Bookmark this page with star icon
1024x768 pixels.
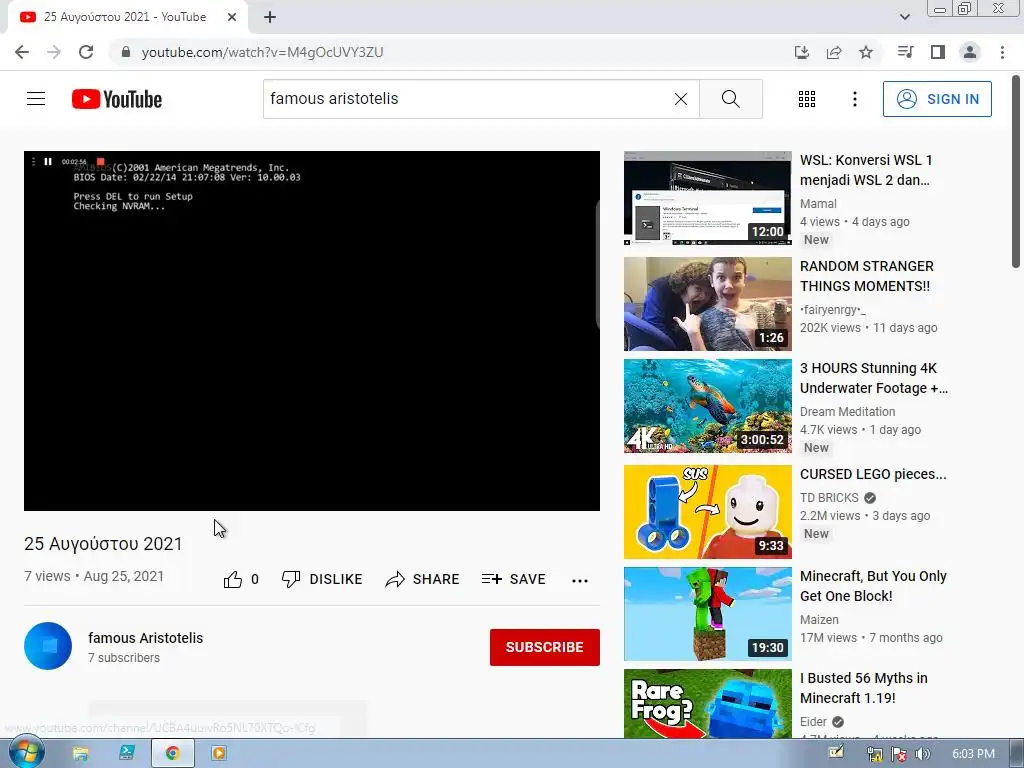(866, 52)
